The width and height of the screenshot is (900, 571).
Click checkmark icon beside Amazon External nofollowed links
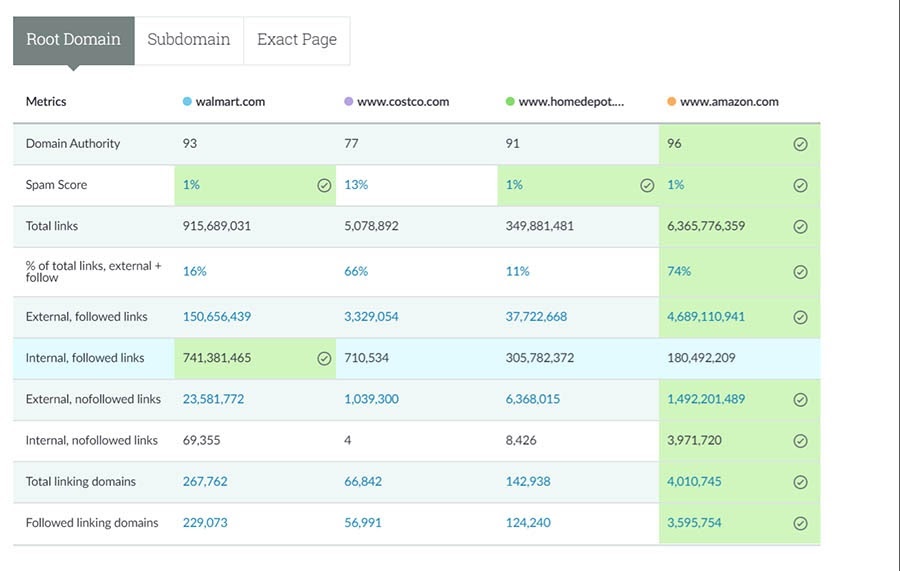[x=800, y=400]
